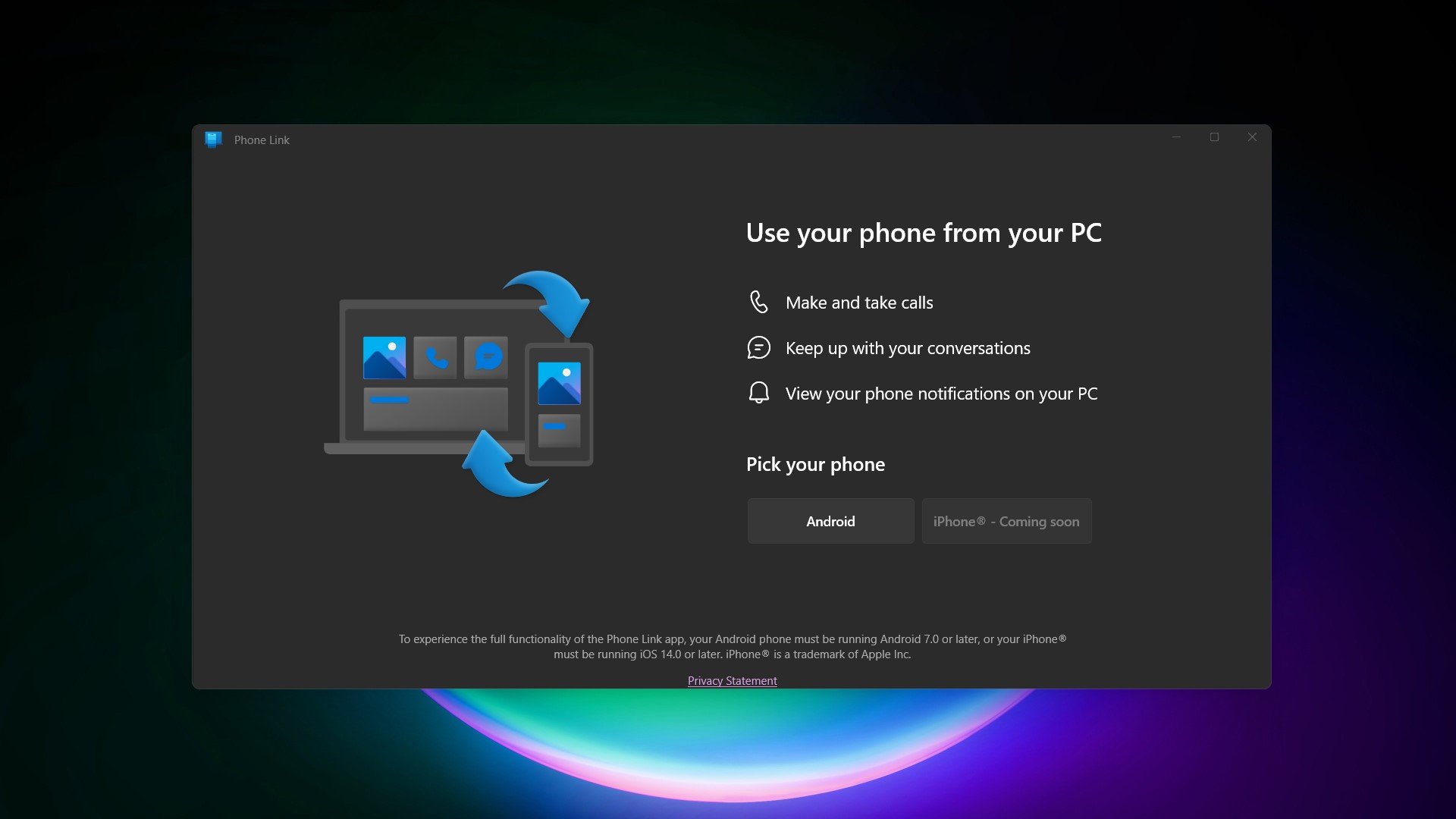Click the Phone Link app icon in title bar
Screen dimensions: 1456x819
click(x=213, y=140)
